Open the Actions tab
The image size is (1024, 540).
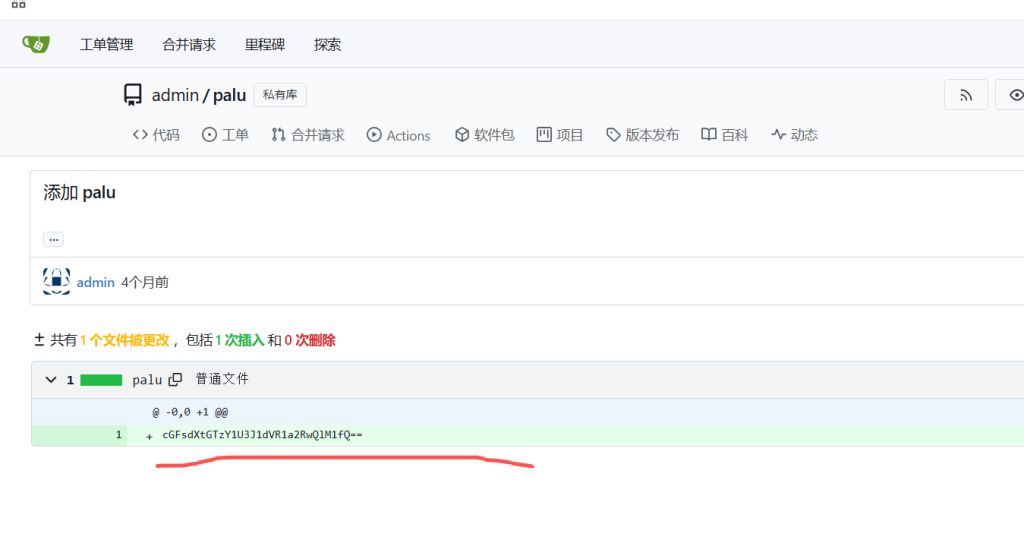tap(398, 135)
